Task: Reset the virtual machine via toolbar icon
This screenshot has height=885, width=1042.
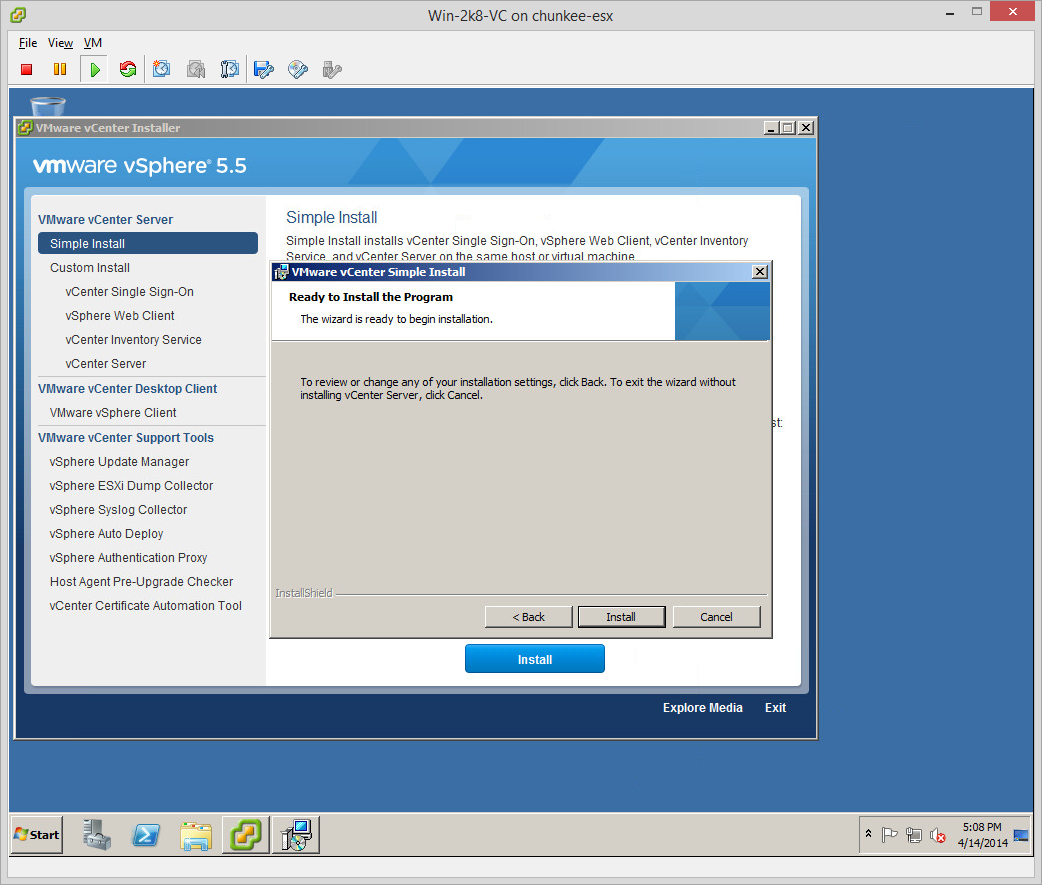Action: point(127,69)
